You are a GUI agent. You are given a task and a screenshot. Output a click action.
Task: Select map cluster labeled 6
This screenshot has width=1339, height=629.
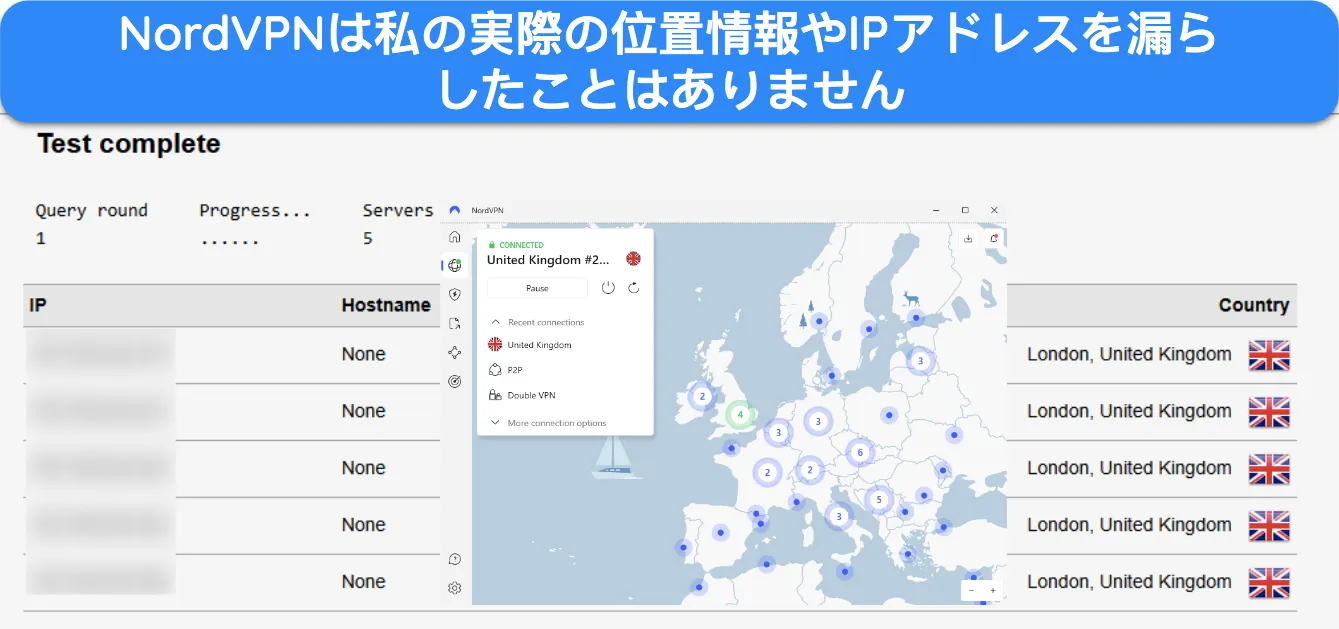(859, 452)
